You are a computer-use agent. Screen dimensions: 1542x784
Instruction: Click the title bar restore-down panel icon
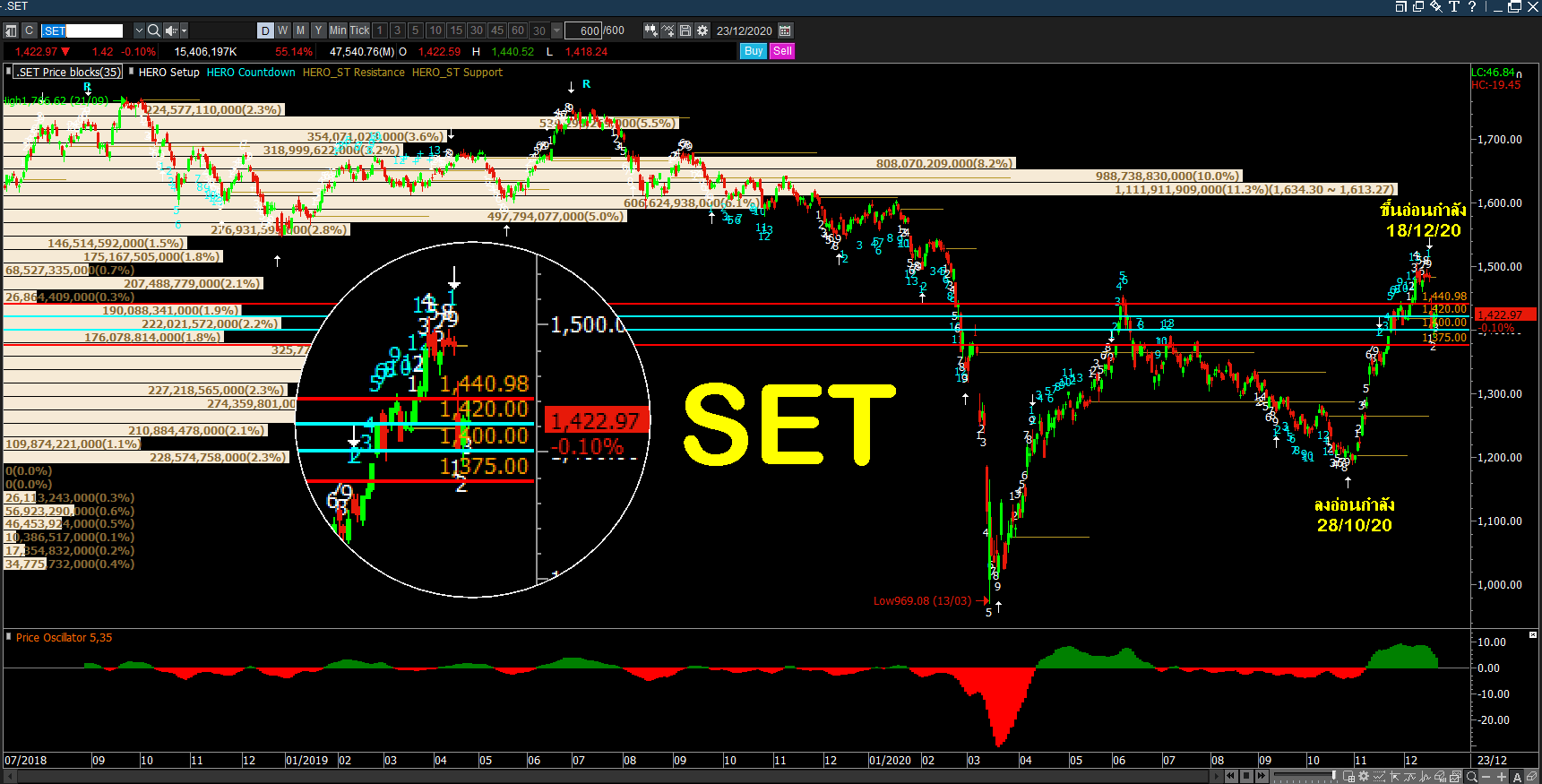(1401, 6)
